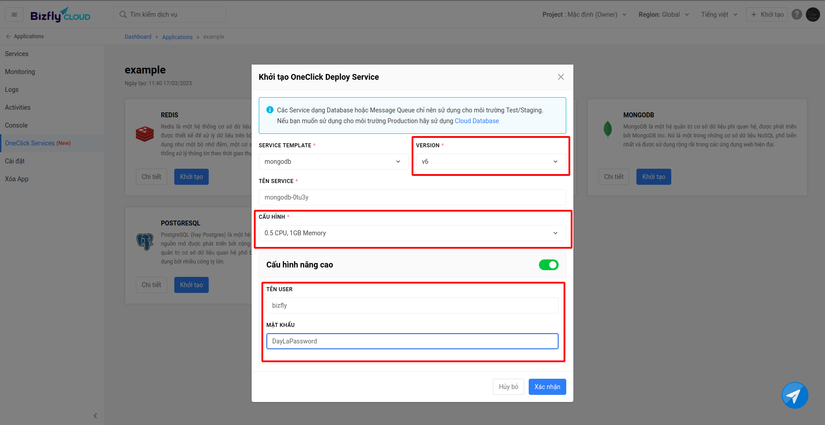Open the Tiếng việt language dropdown
Screen dimensions: 825x425
coord(719,15)
